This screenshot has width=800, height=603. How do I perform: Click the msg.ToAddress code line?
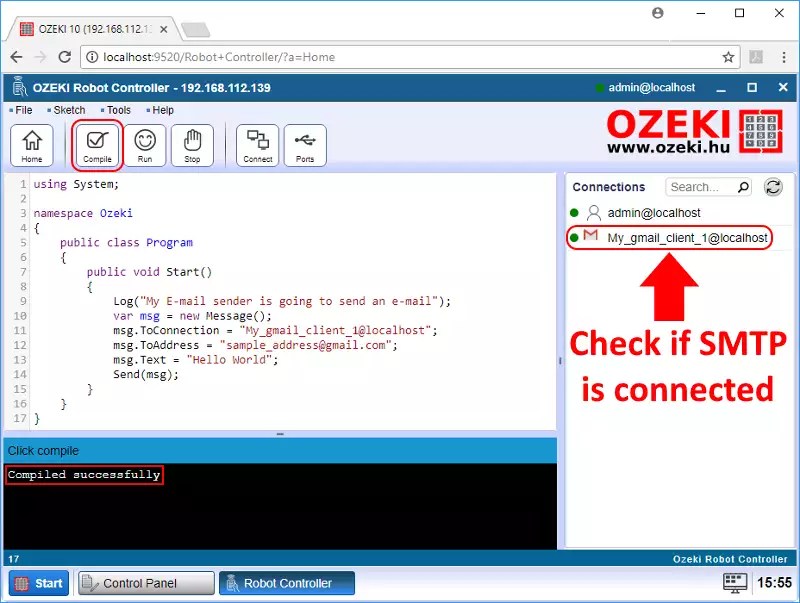(255, 345)
